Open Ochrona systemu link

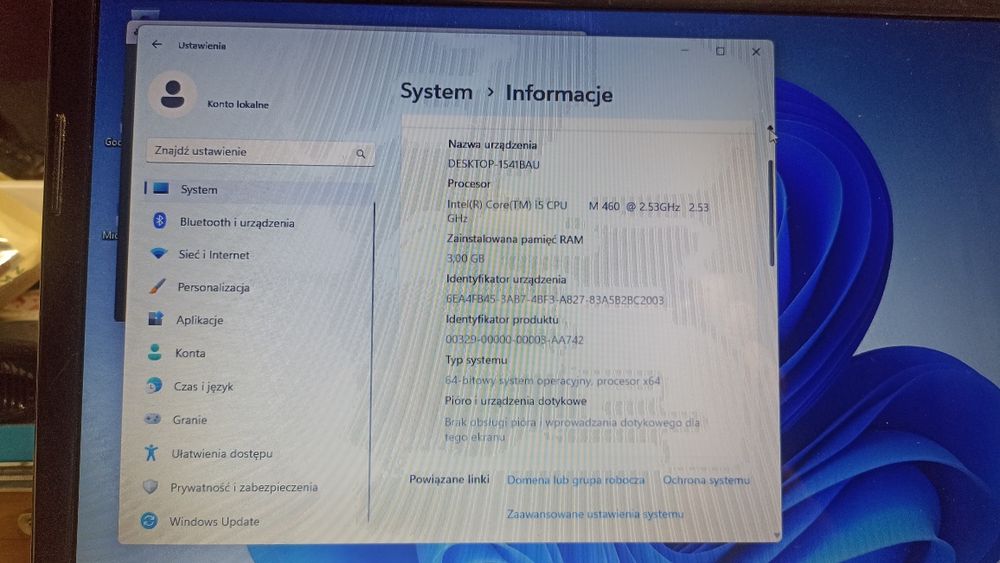[706, 480]
